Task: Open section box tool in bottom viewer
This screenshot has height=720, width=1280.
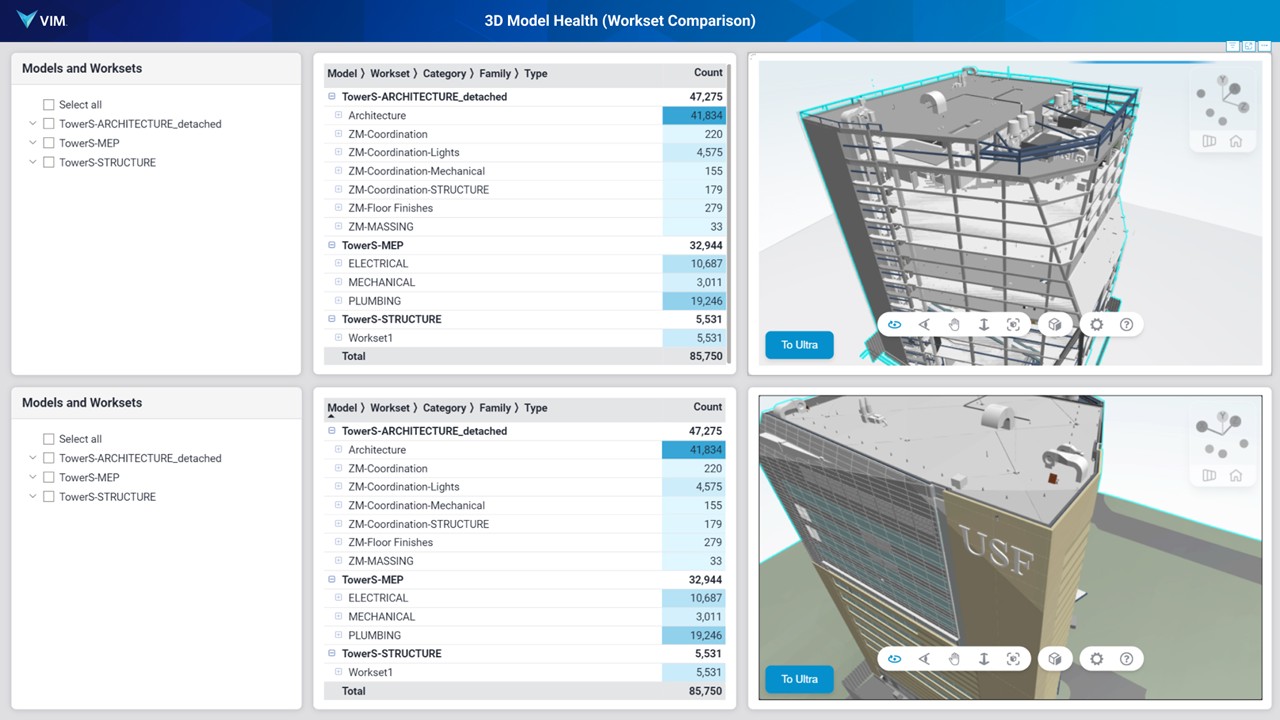Action: [x=1054, y=659]
